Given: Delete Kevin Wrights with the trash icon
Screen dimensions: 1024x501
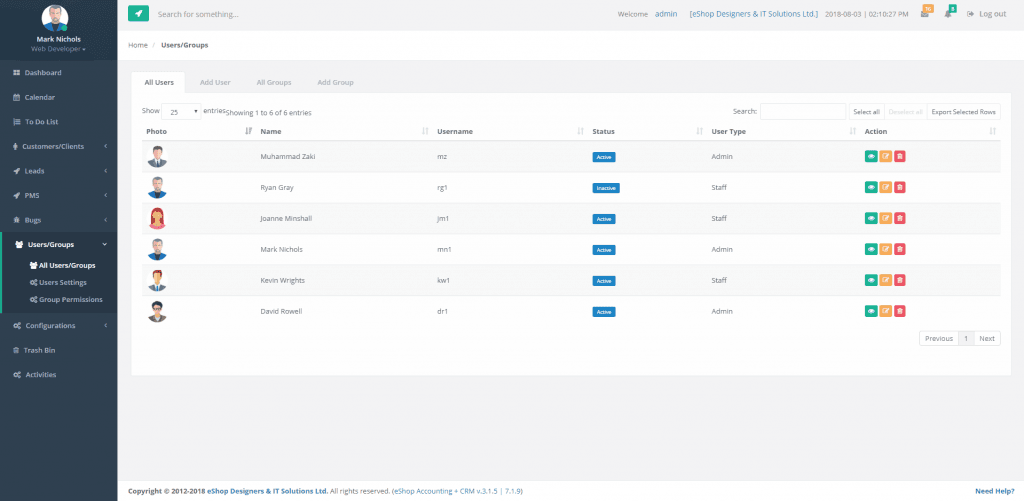Looking at the screenshot, I should tap(899, 280).
